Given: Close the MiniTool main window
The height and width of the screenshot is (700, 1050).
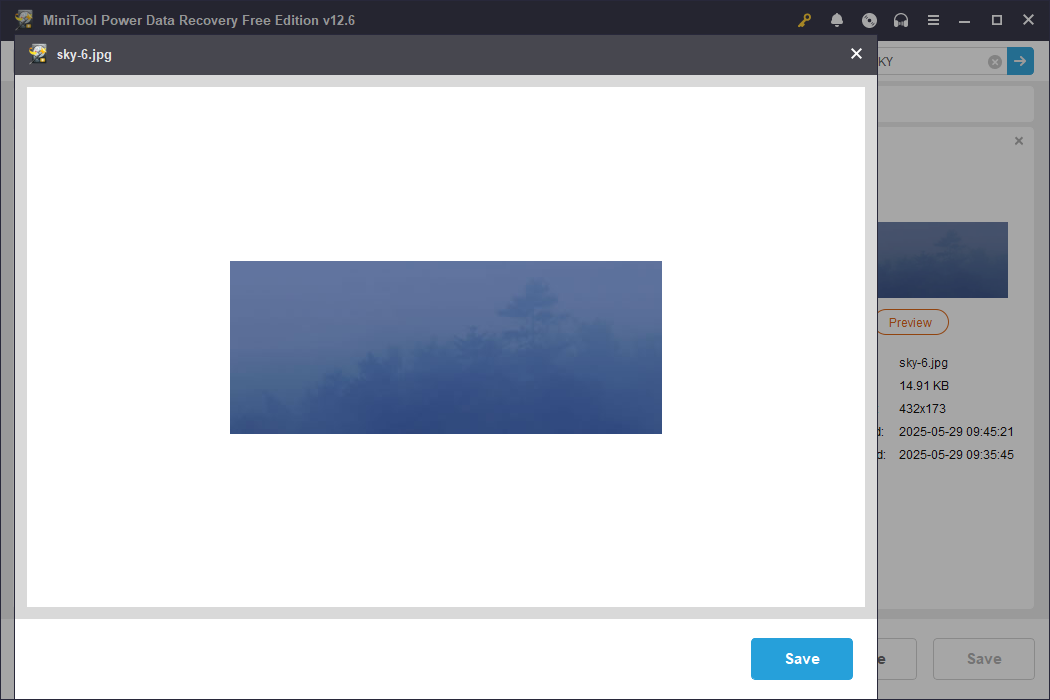Looking at the screenshot, I should [1029, 20].
